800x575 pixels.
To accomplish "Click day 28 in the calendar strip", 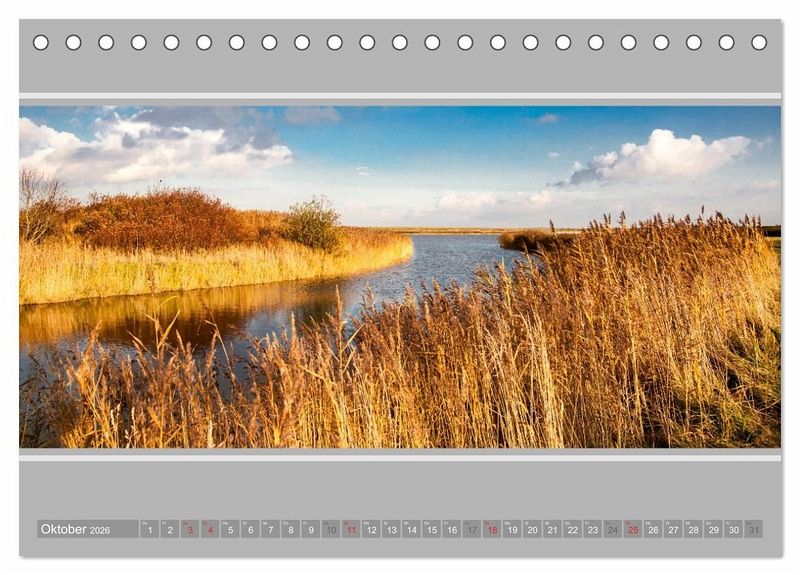I will tap(694, 529).
